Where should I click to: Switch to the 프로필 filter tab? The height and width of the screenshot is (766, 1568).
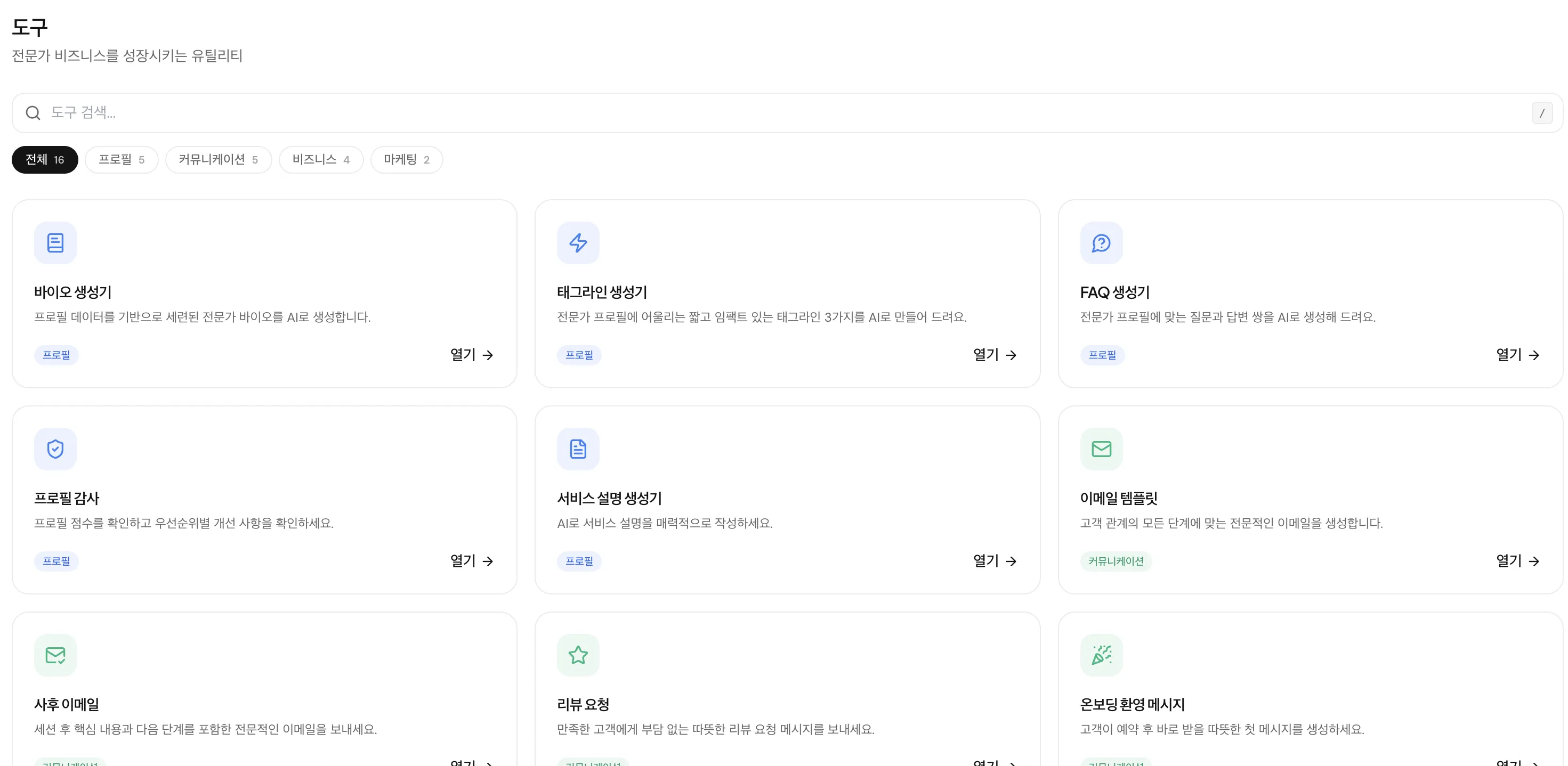coord(121,159)
